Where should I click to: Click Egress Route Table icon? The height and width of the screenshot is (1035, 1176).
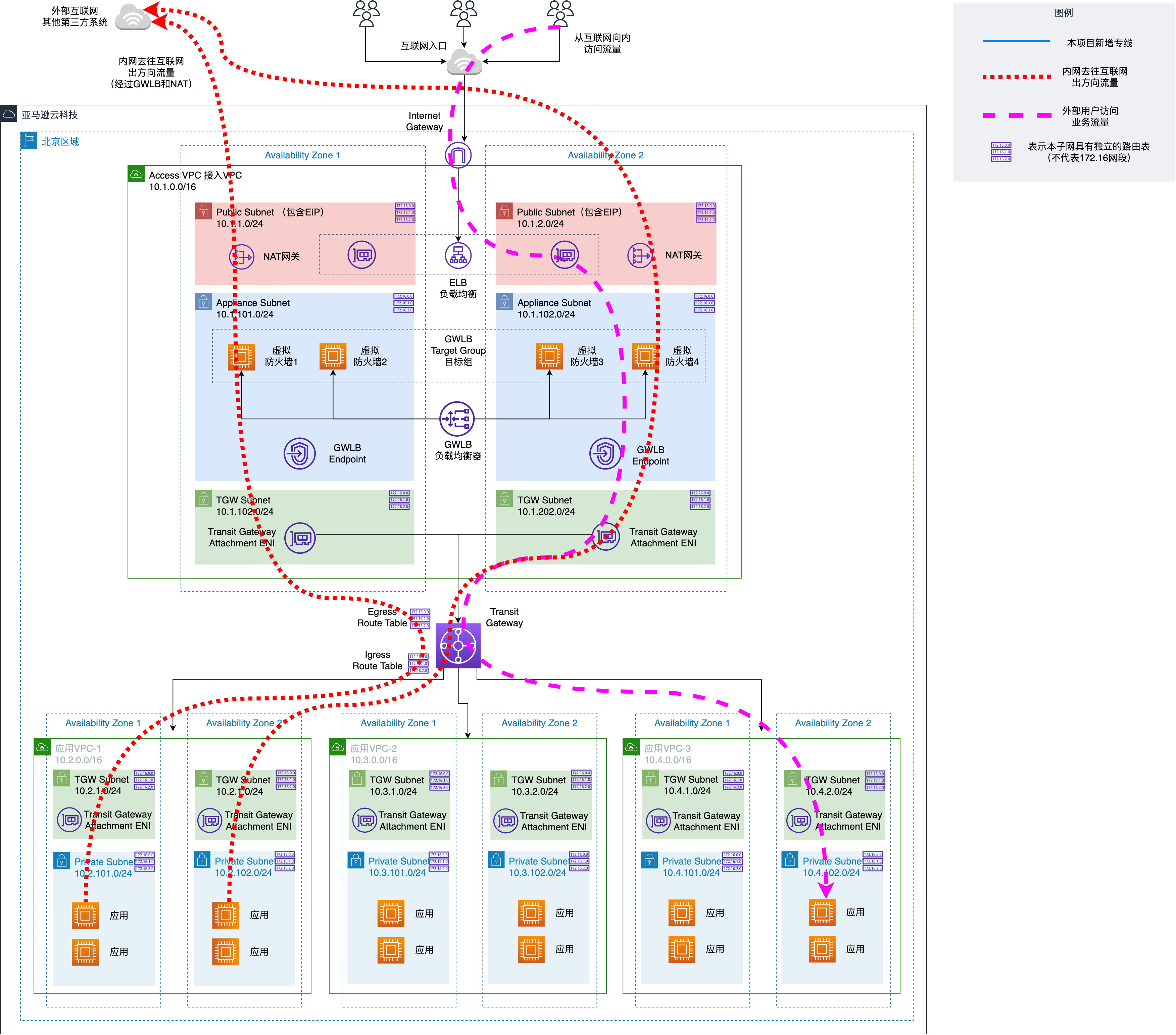(420, 619)
